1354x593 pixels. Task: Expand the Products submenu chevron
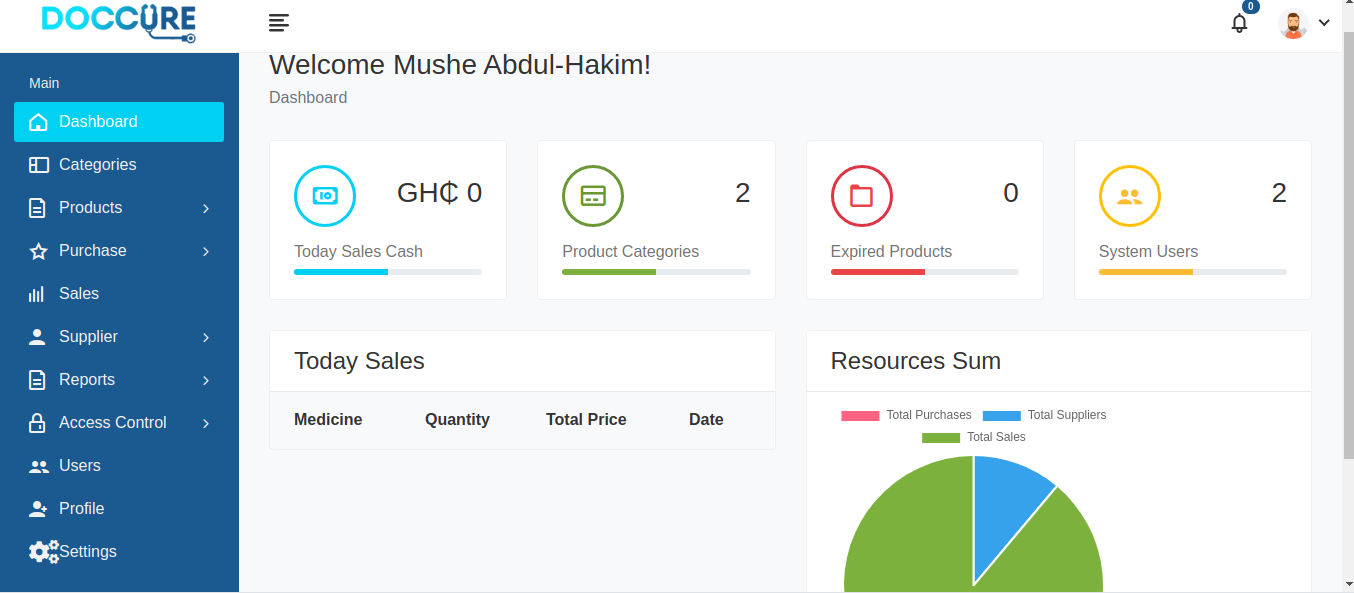tap(206, 208)
